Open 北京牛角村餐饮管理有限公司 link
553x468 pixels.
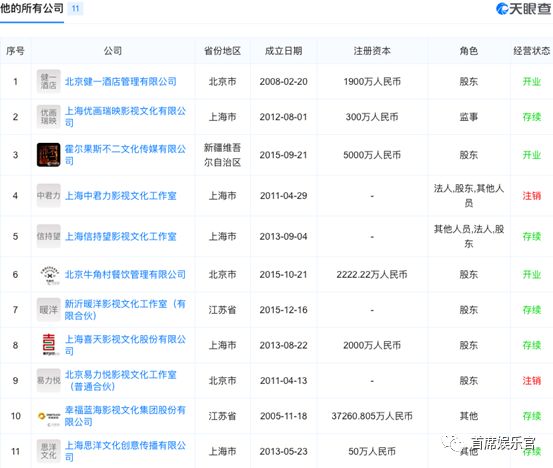click(125, 275)
